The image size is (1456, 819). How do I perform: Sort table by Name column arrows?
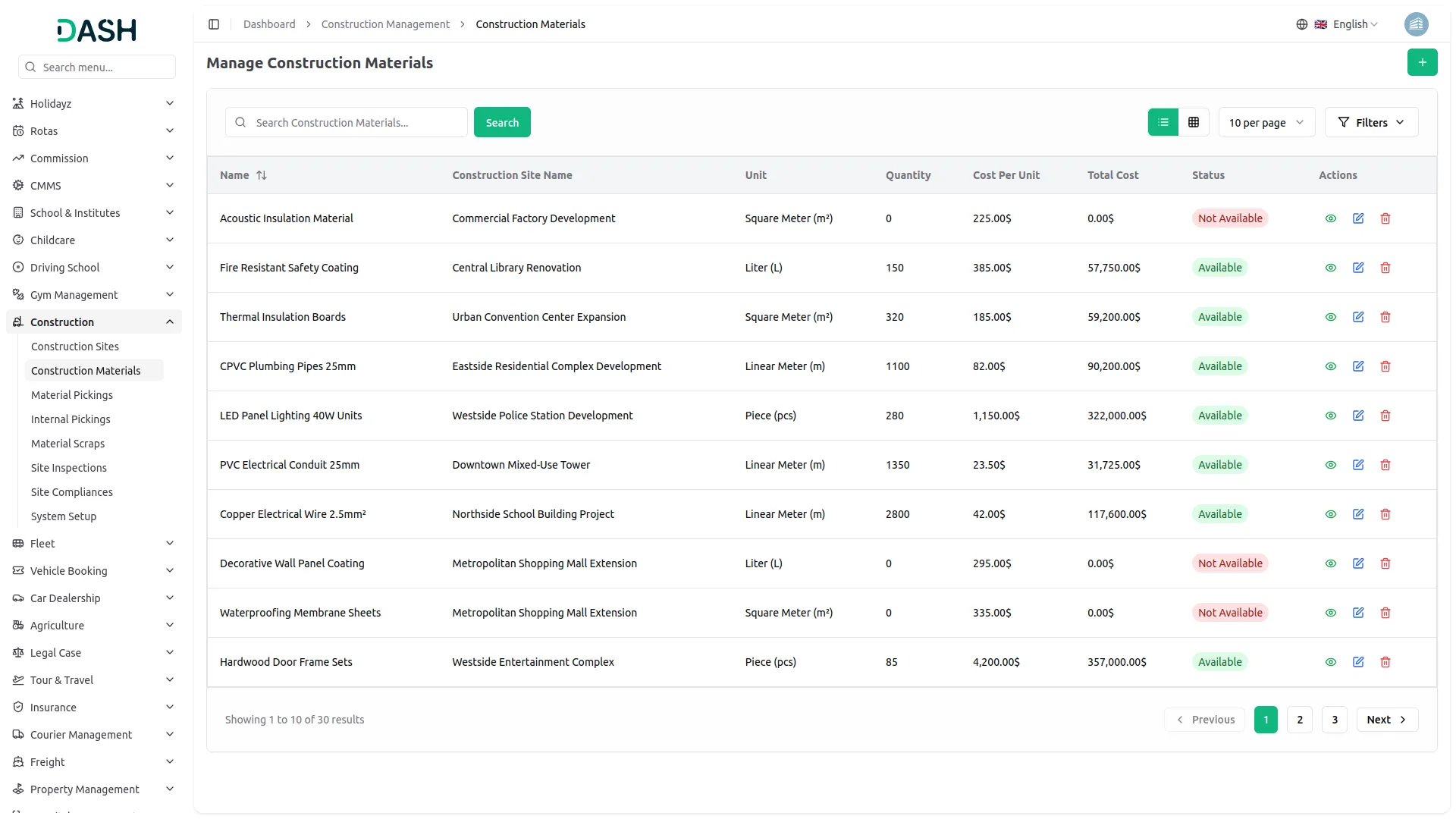262,175
